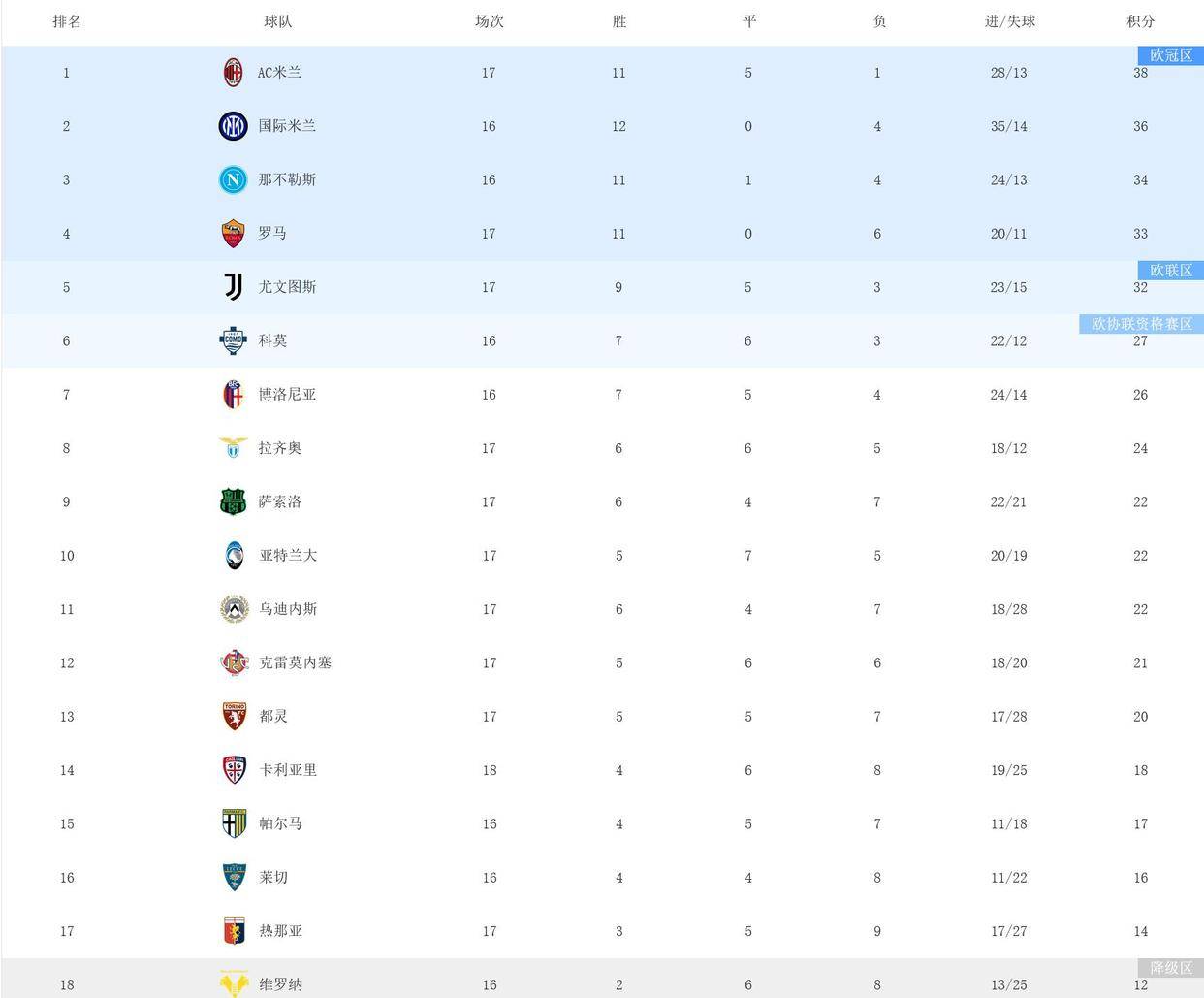Image resolution: width=1204 pixels, height=998 pixels.
Task: Select the 乌迪内斯 team name
Action: (288, 609)
